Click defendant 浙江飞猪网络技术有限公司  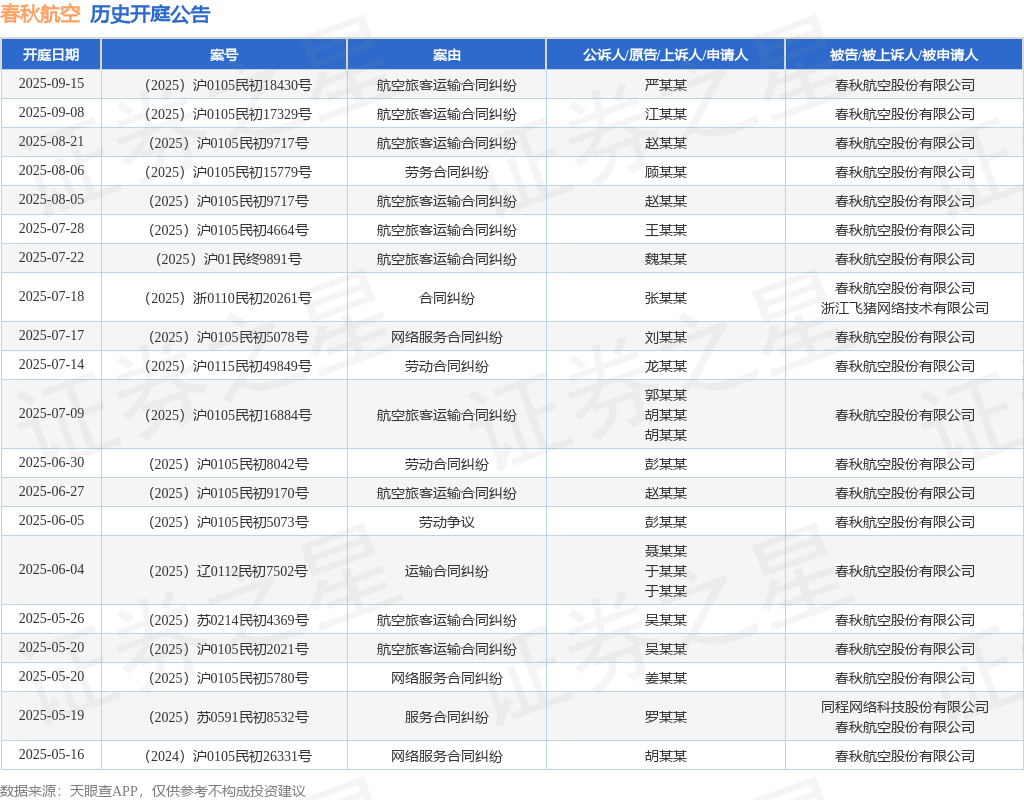click(x=904, y=308)
